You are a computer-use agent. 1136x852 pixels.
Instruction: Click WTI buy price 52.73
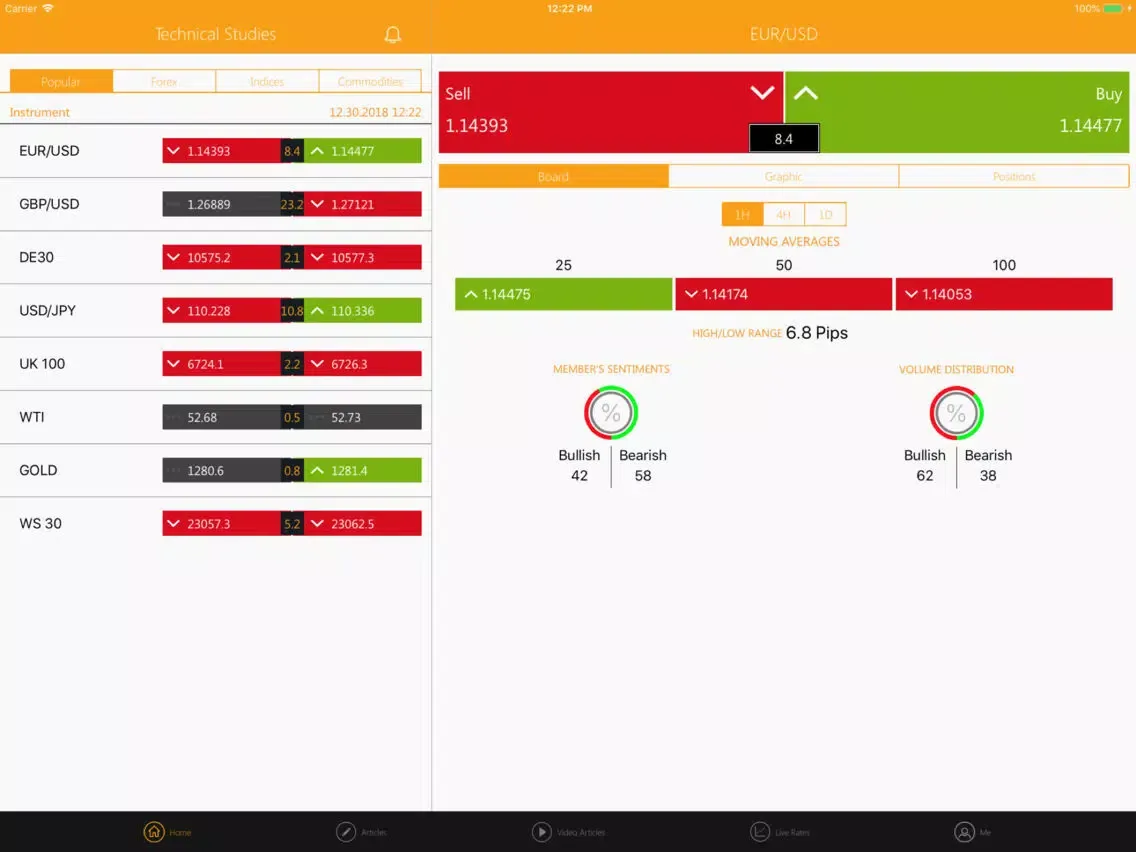tap(362, 417)
